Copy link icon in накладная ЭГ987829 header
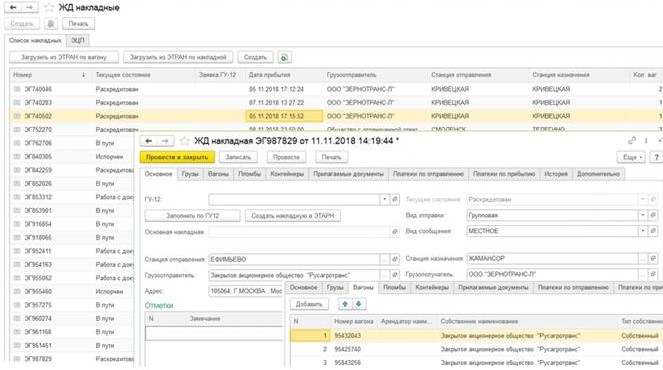The image size is (663, 370). tap(632, 140)
